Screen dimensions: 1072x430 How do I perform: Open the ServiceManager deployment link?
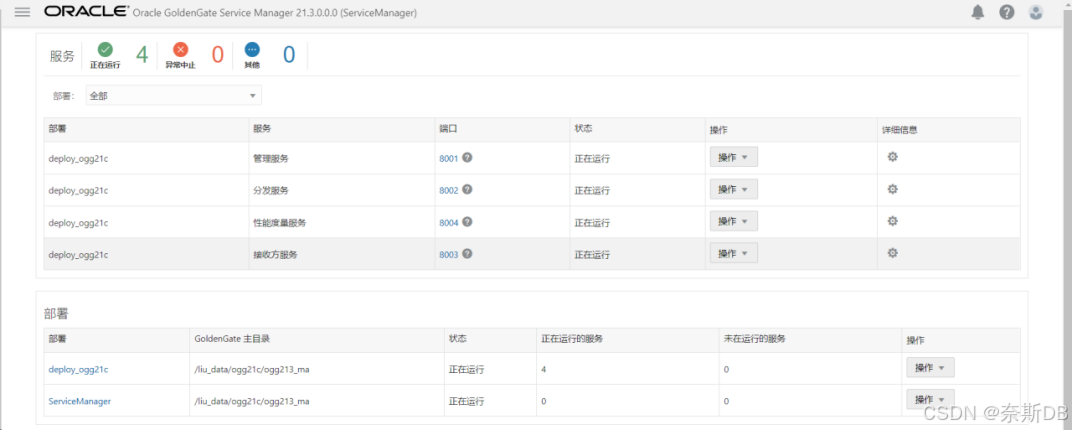tap(79, 401)
